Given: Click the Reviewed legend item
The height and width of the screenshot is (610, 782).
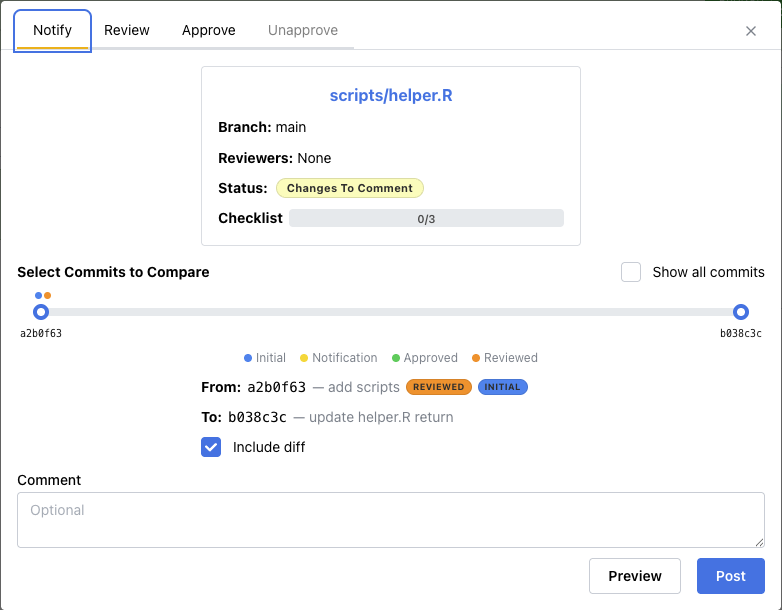Looking at the screenshot, I should coord(504,358).
